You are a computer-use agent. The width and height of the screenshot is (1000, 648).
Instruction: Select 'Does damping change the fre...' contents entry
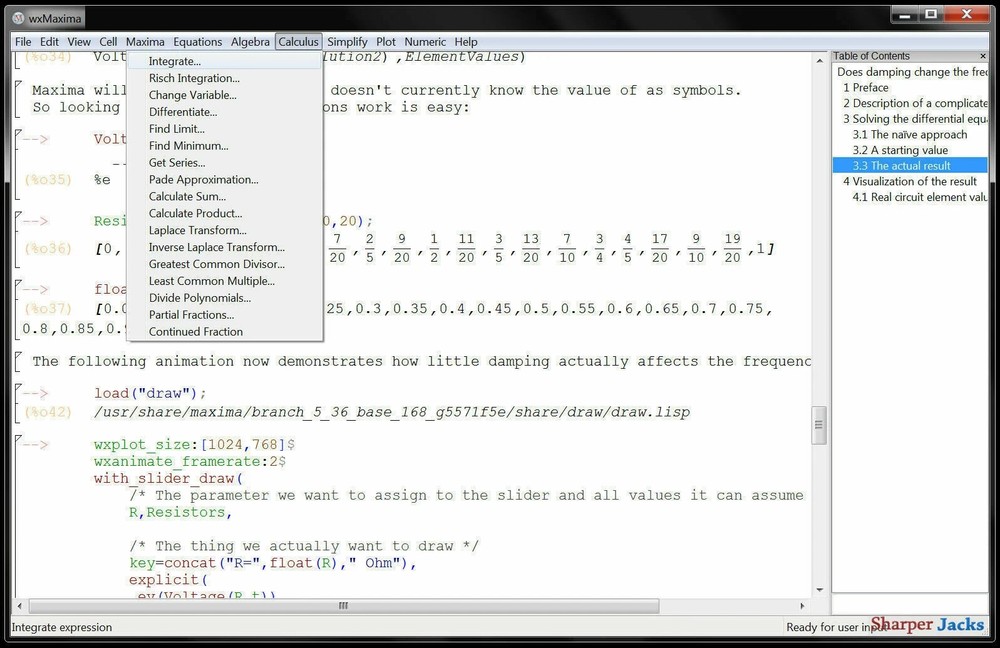tap(912, 72)
